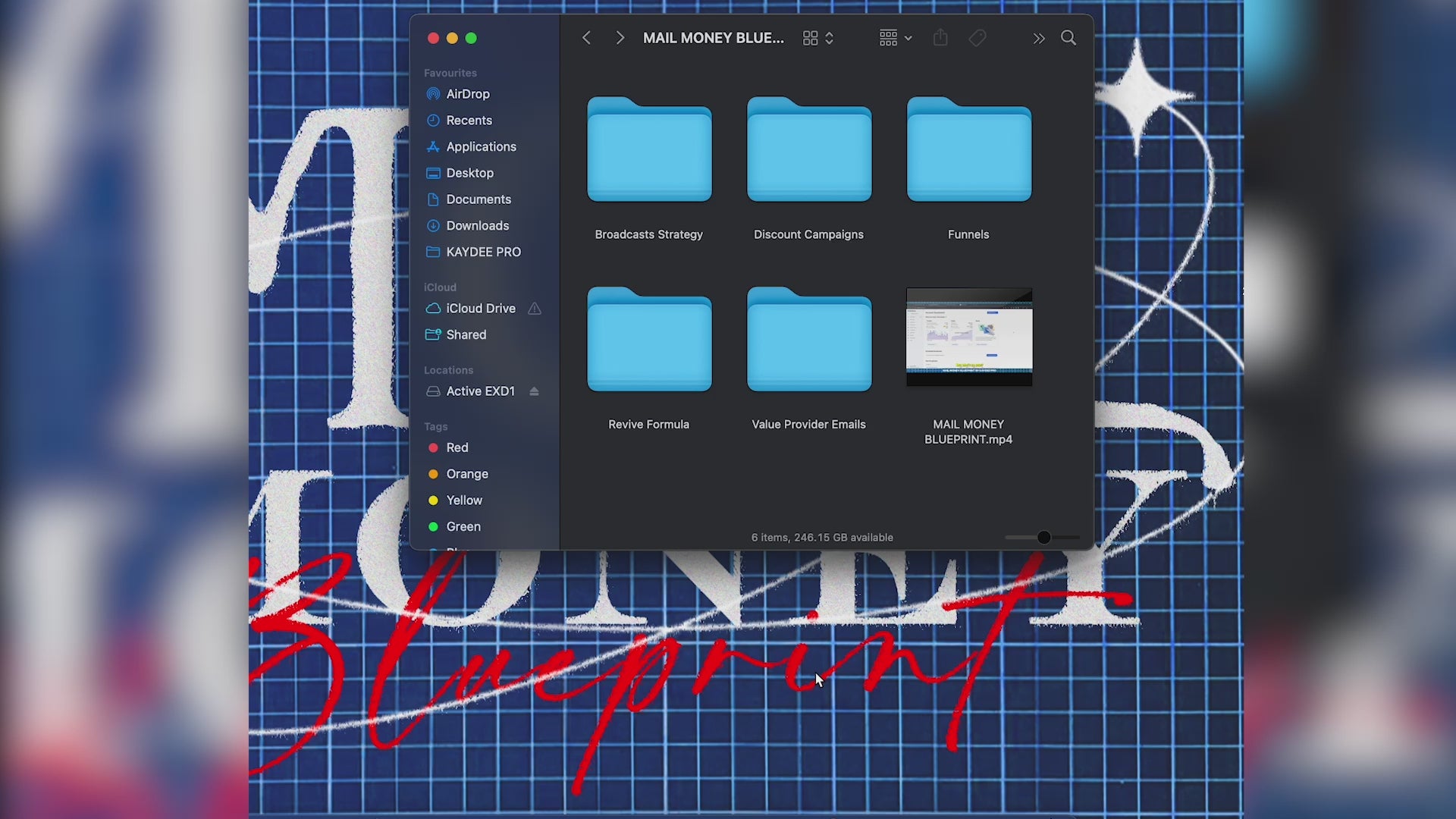This screenshot has height=819, width=1456.
Task: Select the Value Provider Emails folder icon
Action: tap(809, 339)
